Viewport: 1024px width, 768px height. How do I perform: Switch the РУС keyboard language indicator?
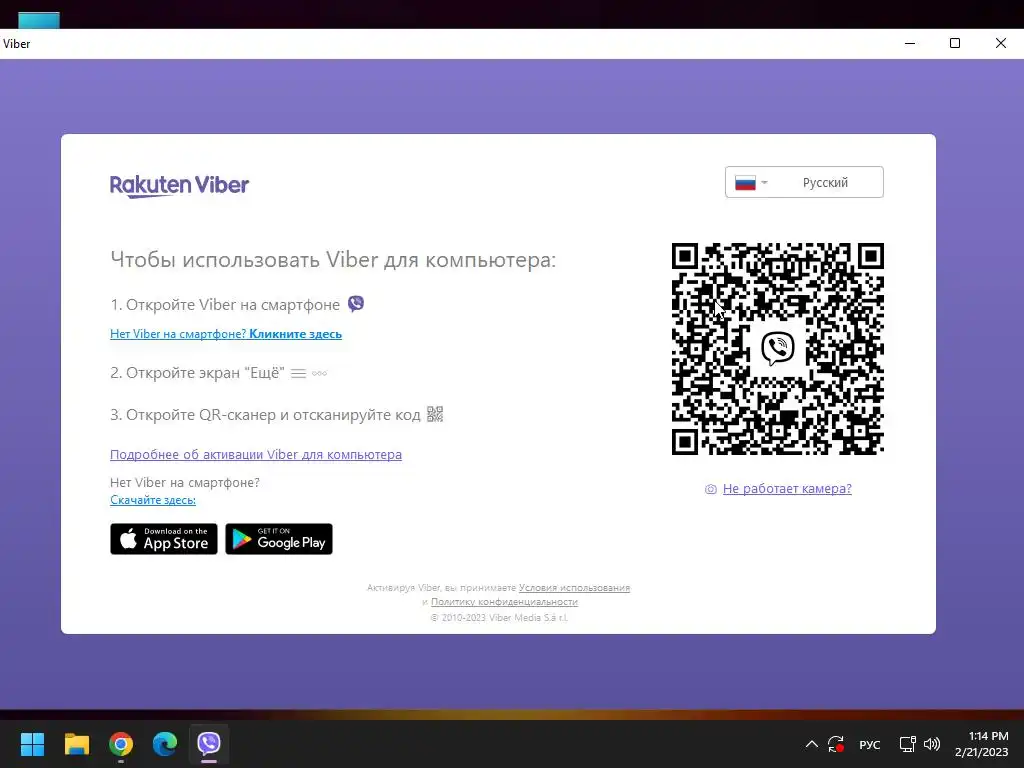[869, 744]
